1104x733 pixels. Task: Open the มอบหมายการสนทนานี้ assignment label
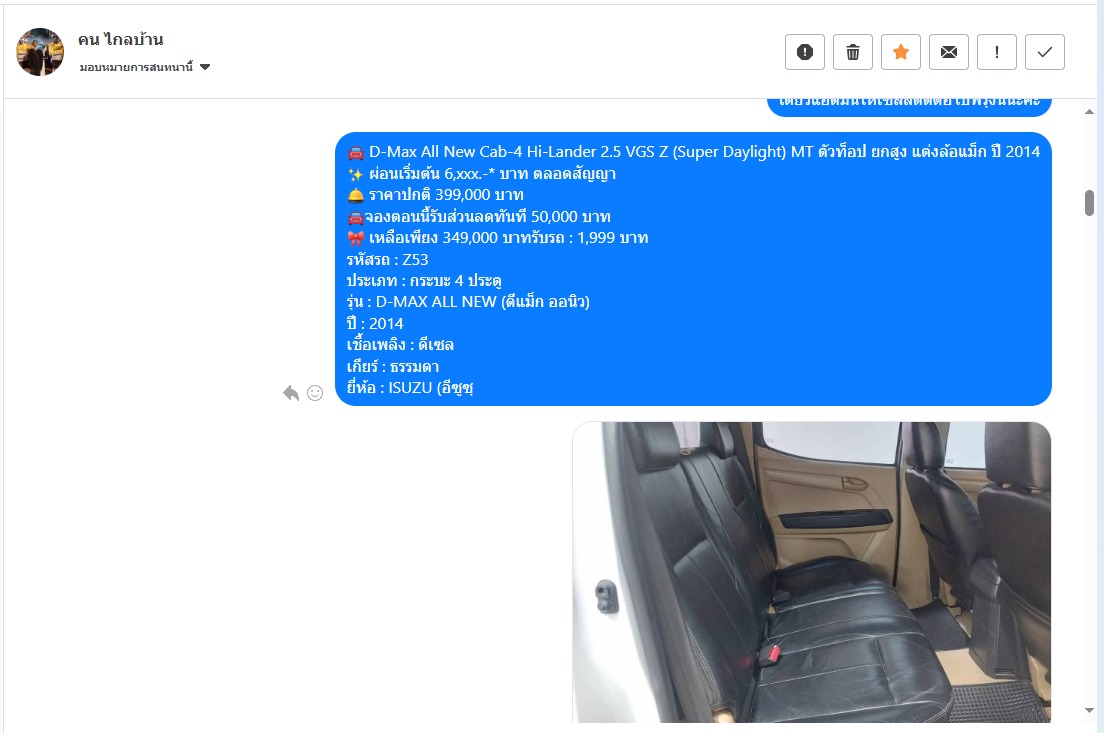pyautogui.click(x=136, y=67)
